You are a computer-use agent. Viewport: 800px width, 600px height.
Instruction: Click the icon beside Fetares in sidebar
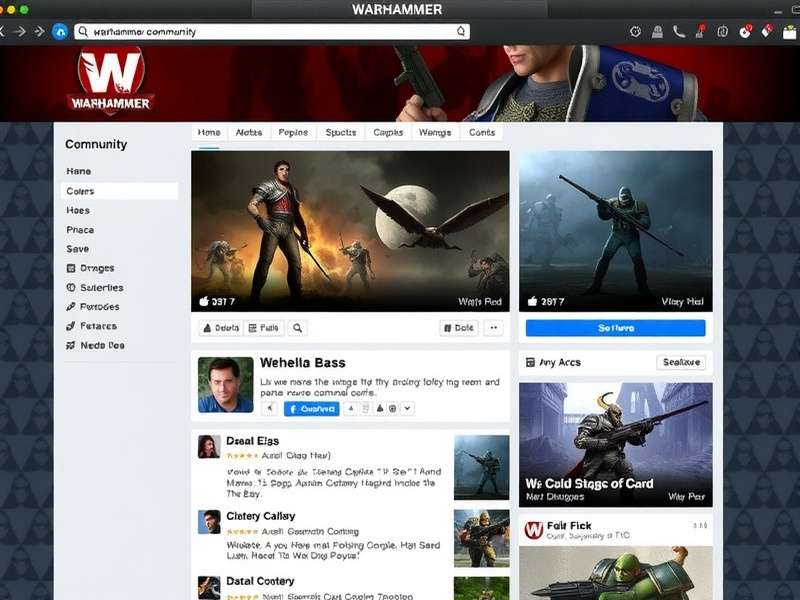point(71,326)
